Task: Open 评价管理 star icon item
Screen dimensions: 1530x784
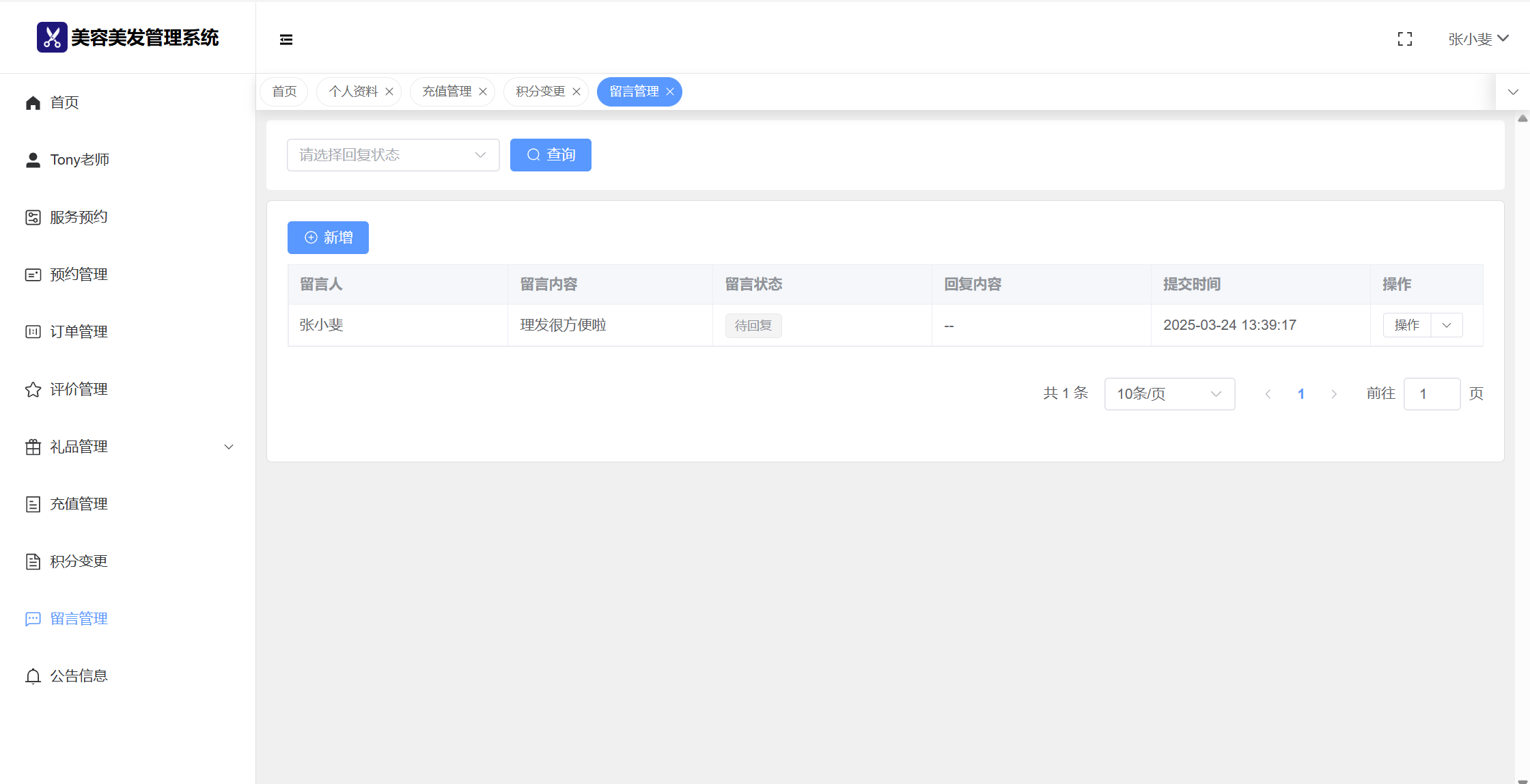Action: tap(33, 389)
